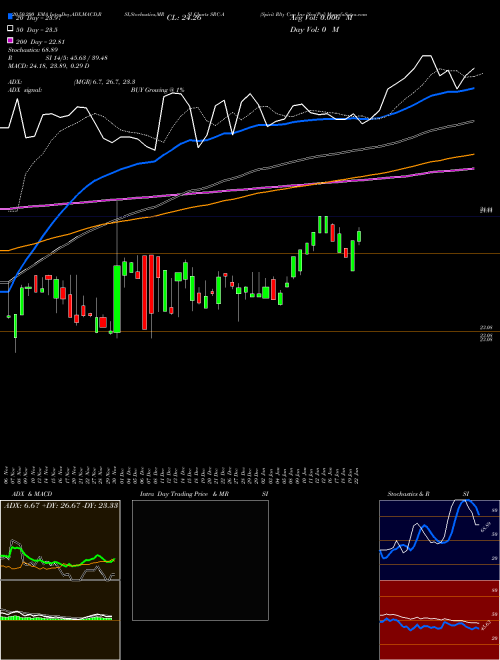Viewport: 500px width, 660px height.
Task: Click the tall green candle with long upper wick
Action: pyautogui.click(x=117, y=299)
